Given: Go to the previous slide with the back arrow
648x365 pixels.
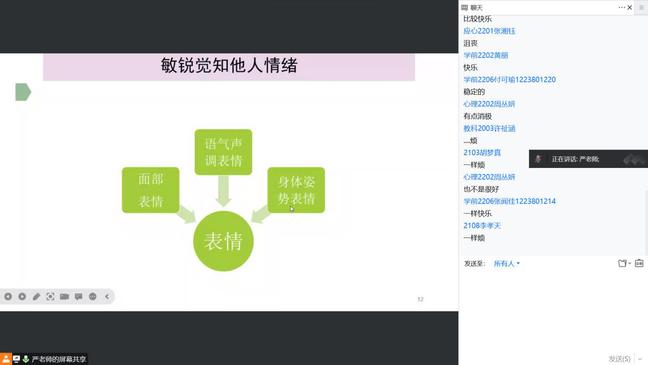Looking at the screenshot, I should tap(8, 296).
